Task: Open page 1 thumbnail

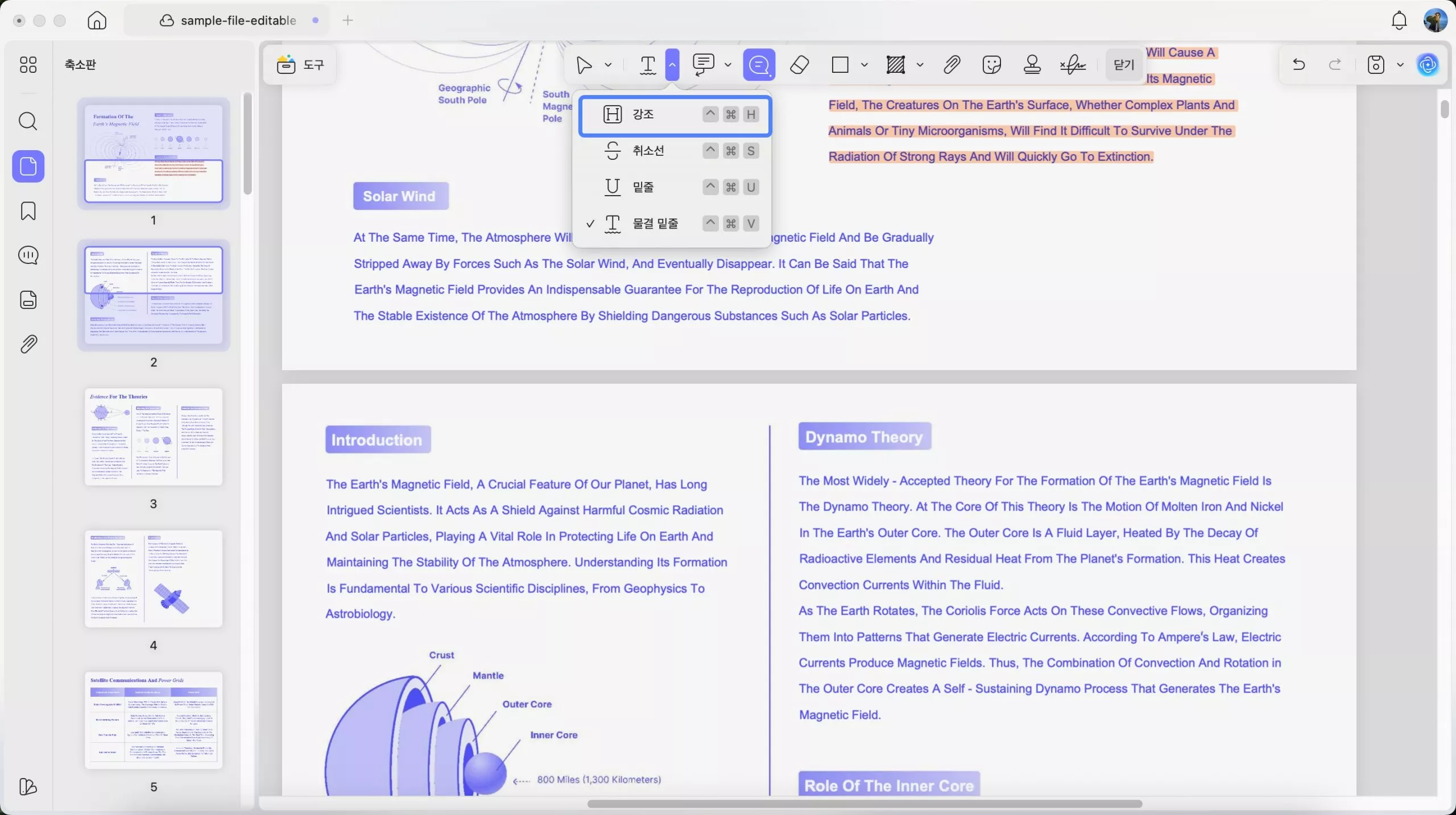Action: click(x=154, y=154)
